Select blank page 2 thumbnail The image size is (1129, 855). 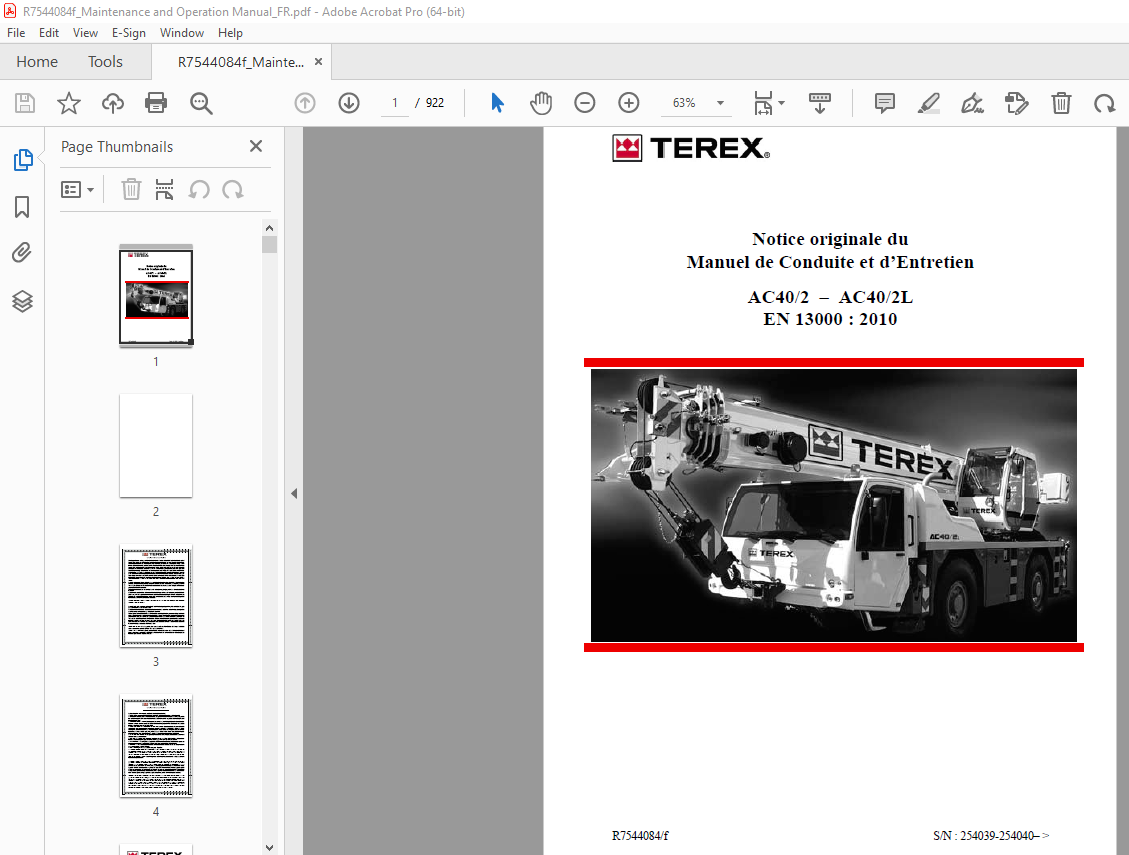click(x=156, y=445)
